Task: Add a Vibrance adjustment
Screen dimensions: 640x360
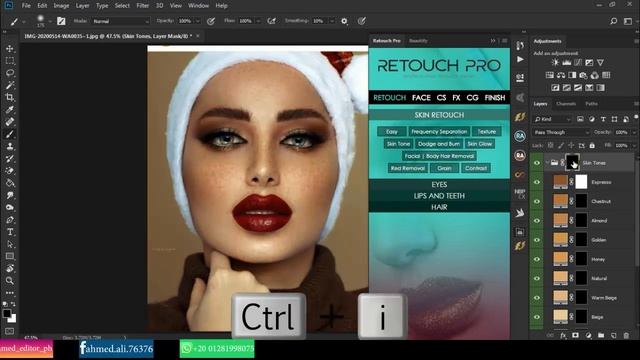Action: point(600,62)
